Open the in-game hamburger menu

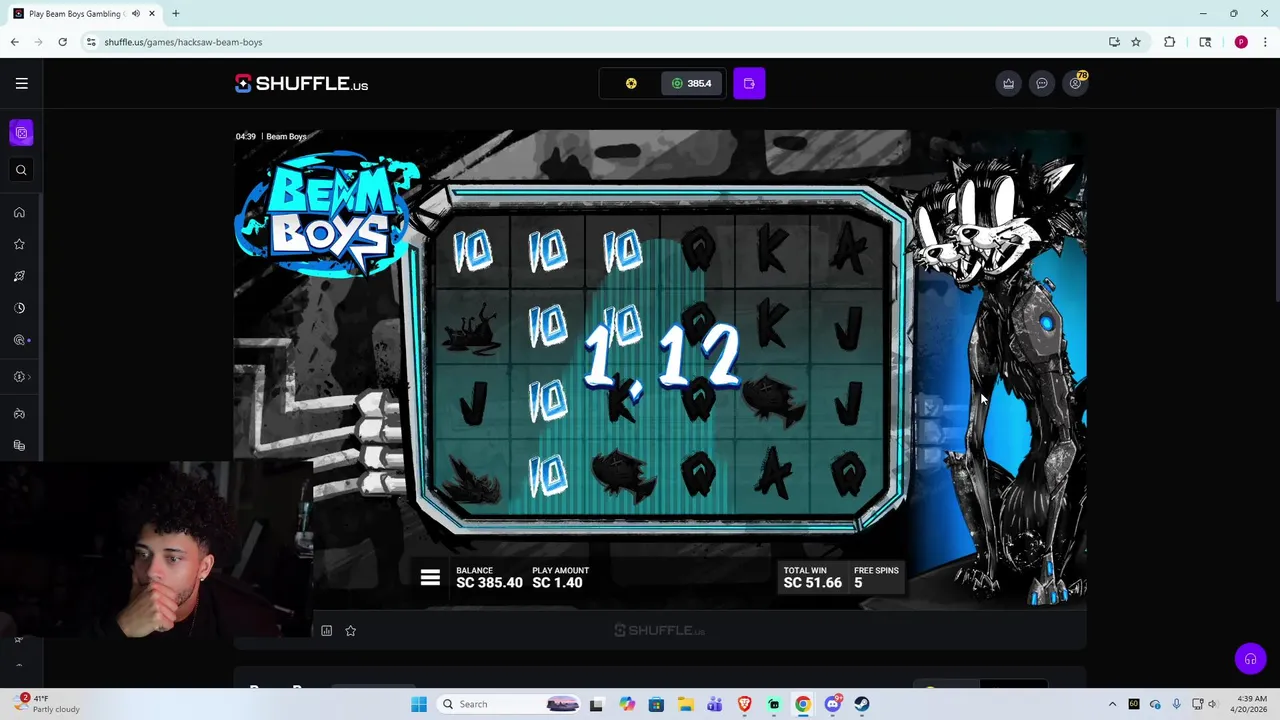(x=430, y=577)
